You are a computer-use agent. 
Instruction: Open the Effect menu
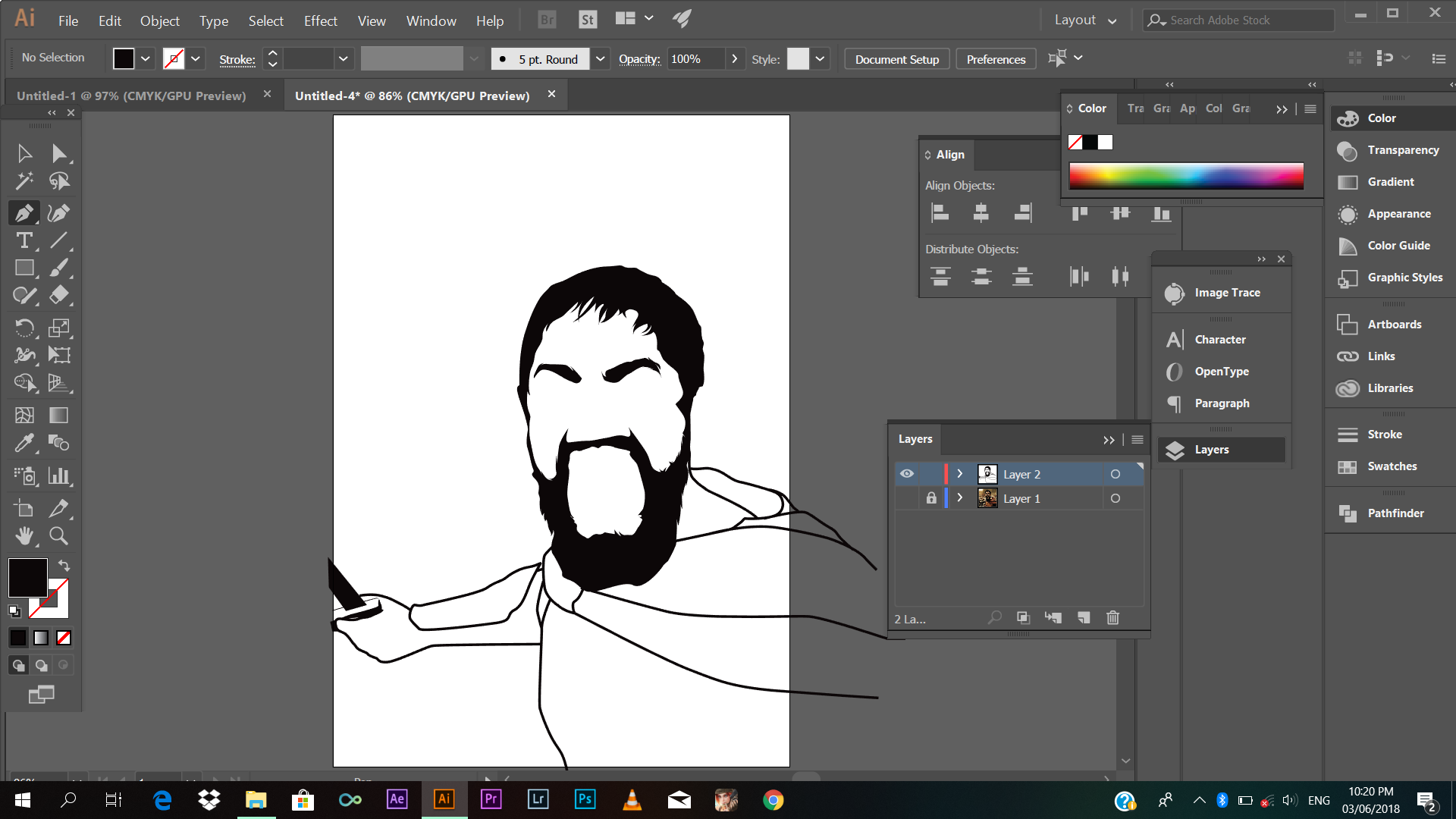320,21
